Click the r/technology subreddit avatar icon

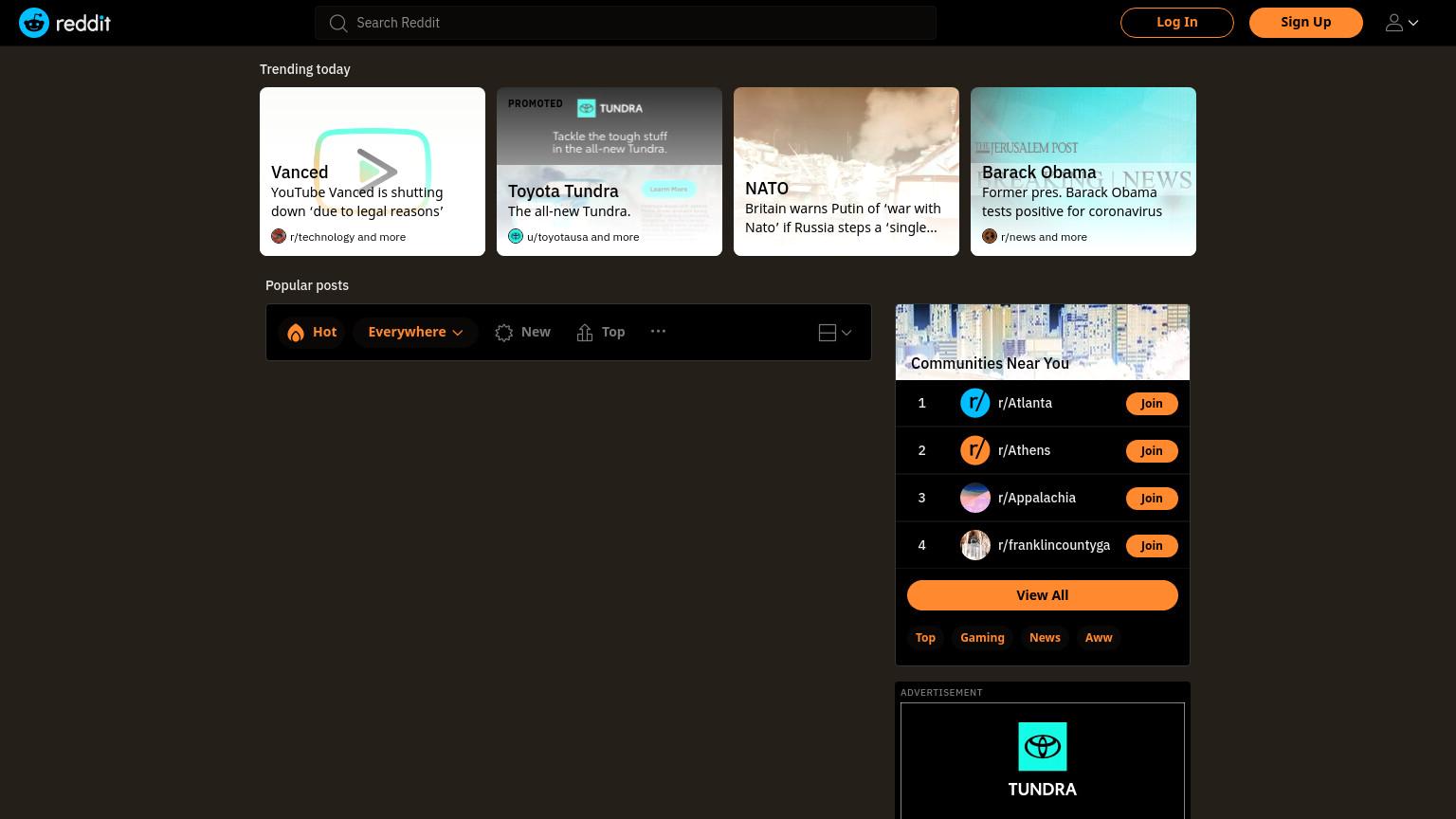tap(279, 236)
